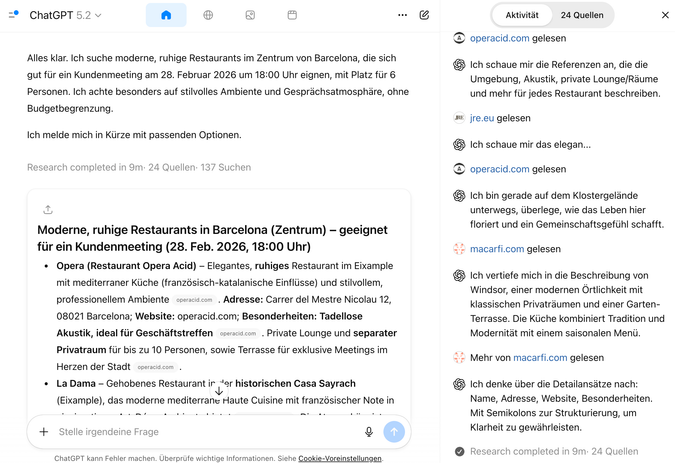Click completed checkmark icon in activity panel
The width and height of the screenshot is (675, 463).
tap(460, 451)
